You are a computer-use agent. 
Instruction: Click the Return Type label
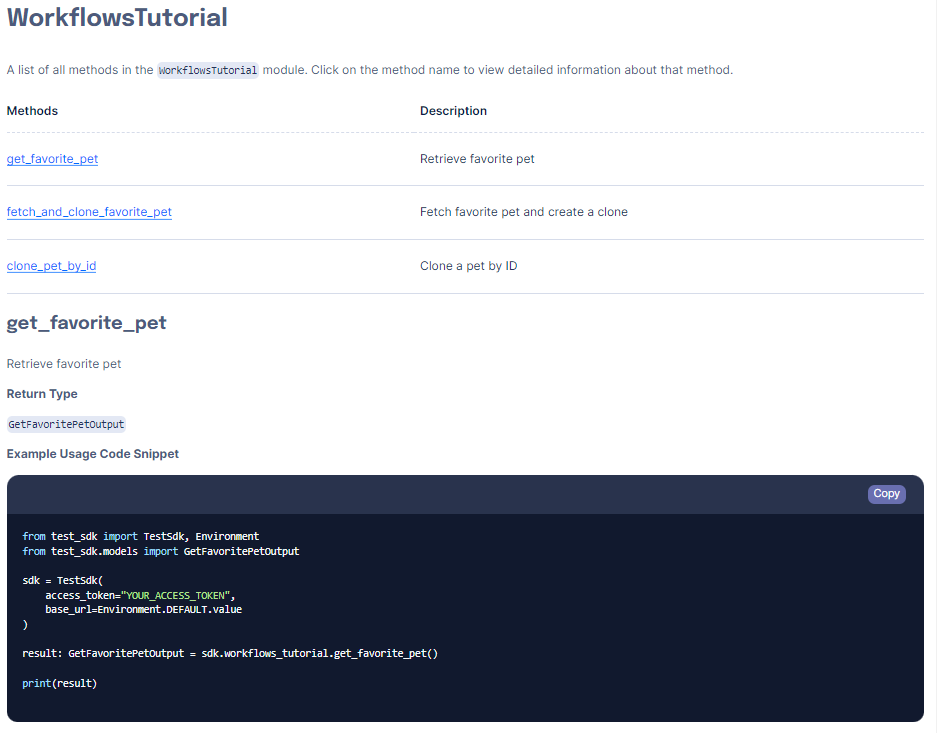point(42,394)
